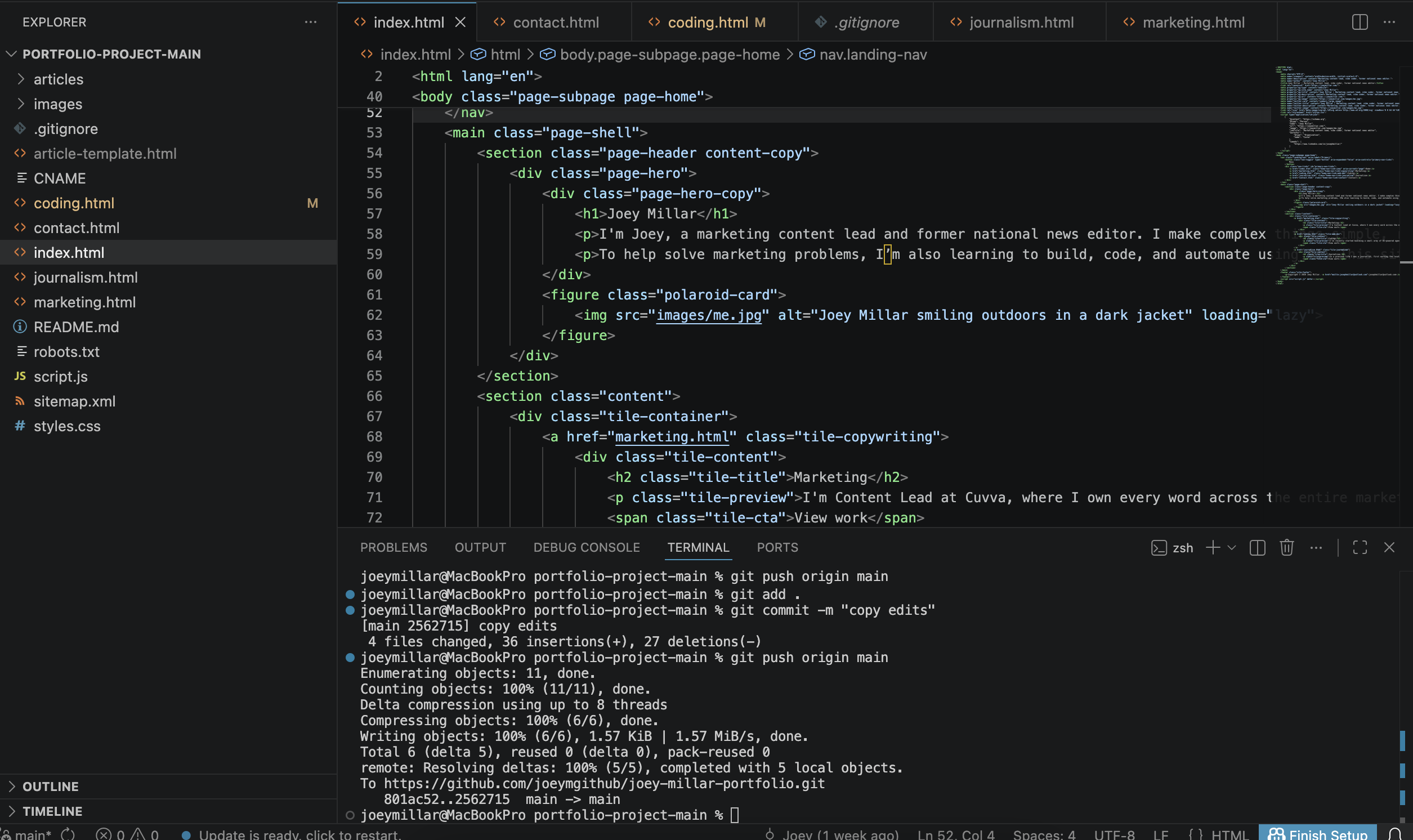The width and height of the screenshot is (1413, 840).
Task: Open article-template.html in the Explorer
Action: point(169,153)
